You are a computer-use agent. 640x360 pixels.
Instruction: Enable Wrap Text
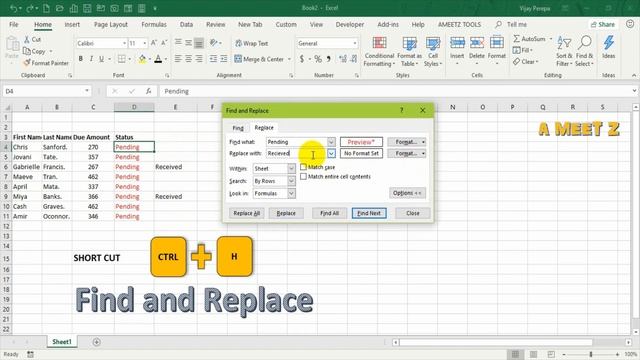(251, 43)
